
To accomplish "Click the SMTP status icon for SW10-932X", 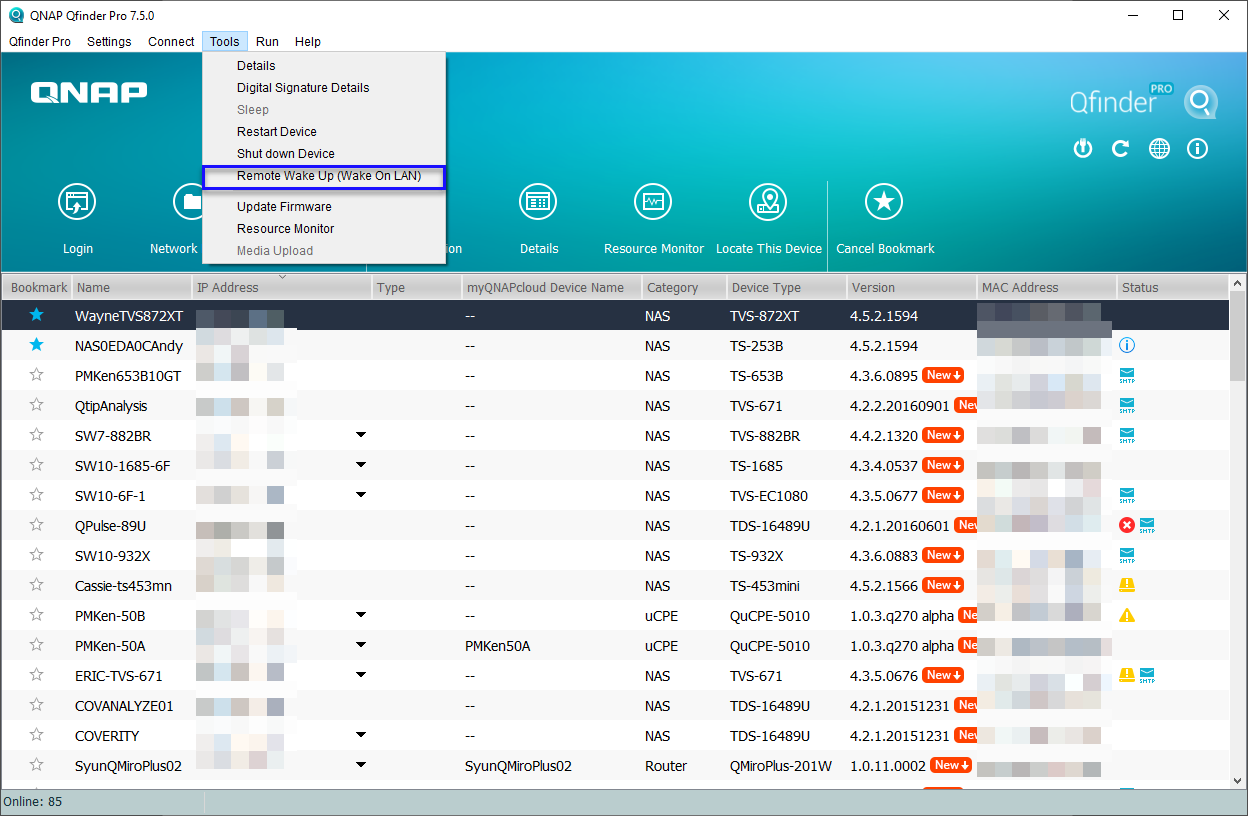I will [x=1127, y=556].
